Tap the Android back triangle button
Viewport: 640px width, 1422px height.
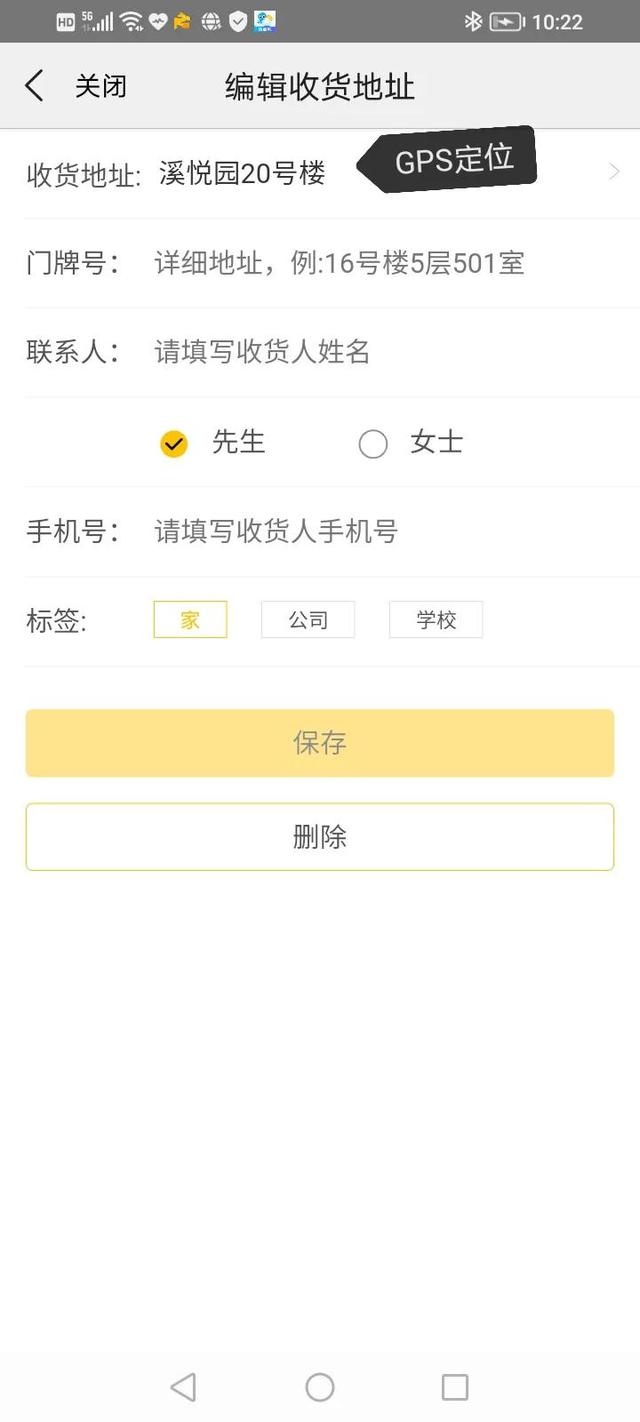click(x=181, y=1387)
